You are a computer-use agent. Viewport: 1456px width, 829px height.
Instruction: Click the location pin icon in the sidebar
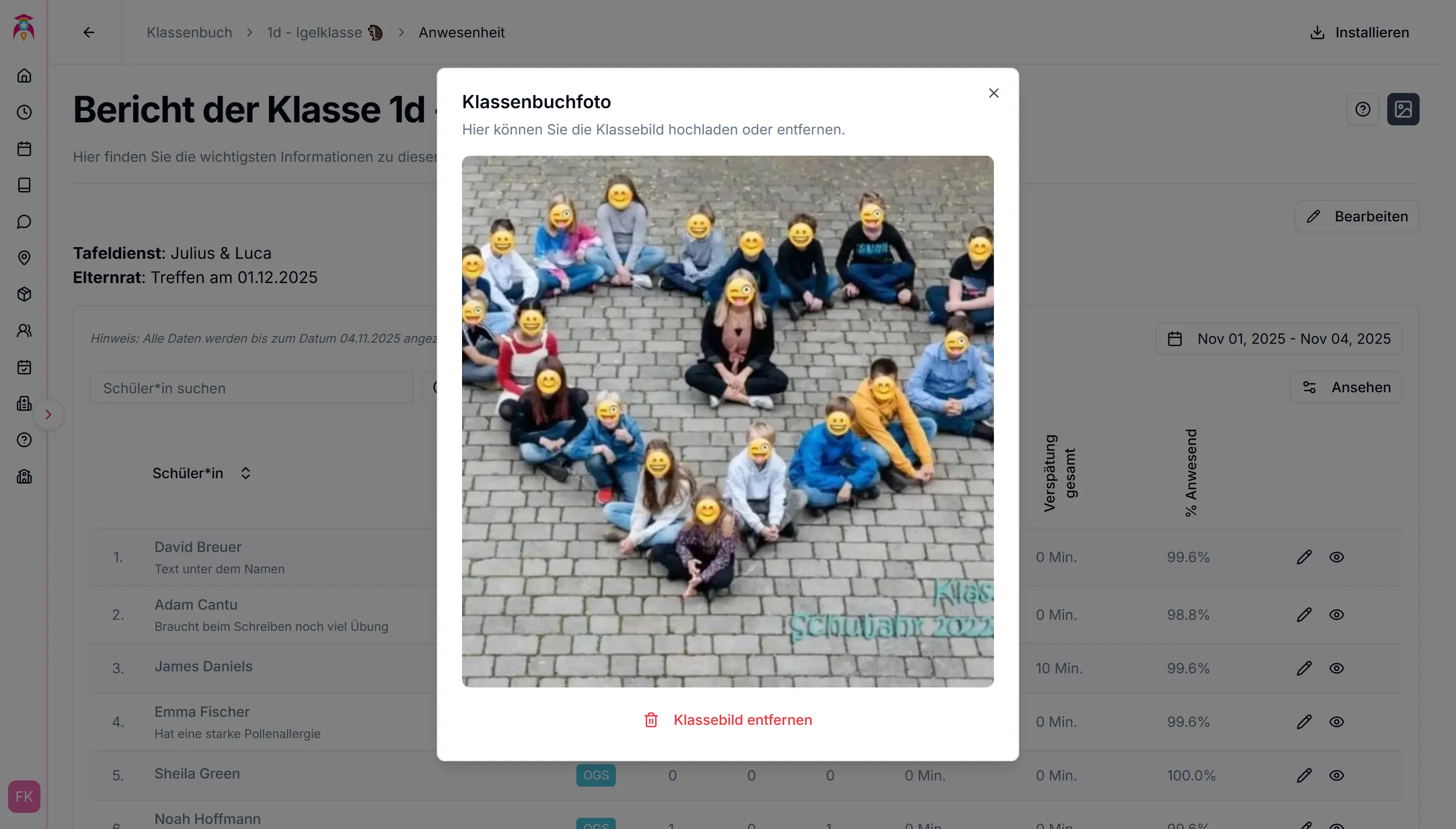coord(24,258)
